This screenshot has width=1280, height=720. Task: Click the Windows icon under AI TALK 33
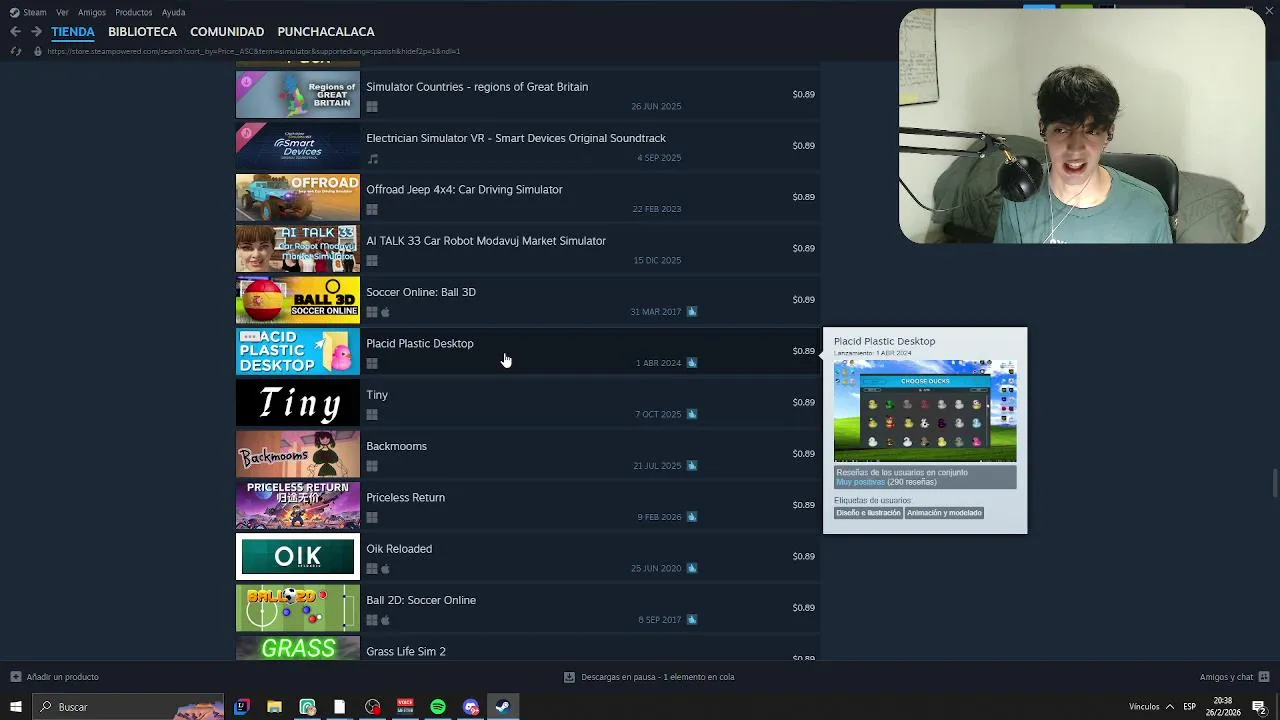click(x=372, y=261)
